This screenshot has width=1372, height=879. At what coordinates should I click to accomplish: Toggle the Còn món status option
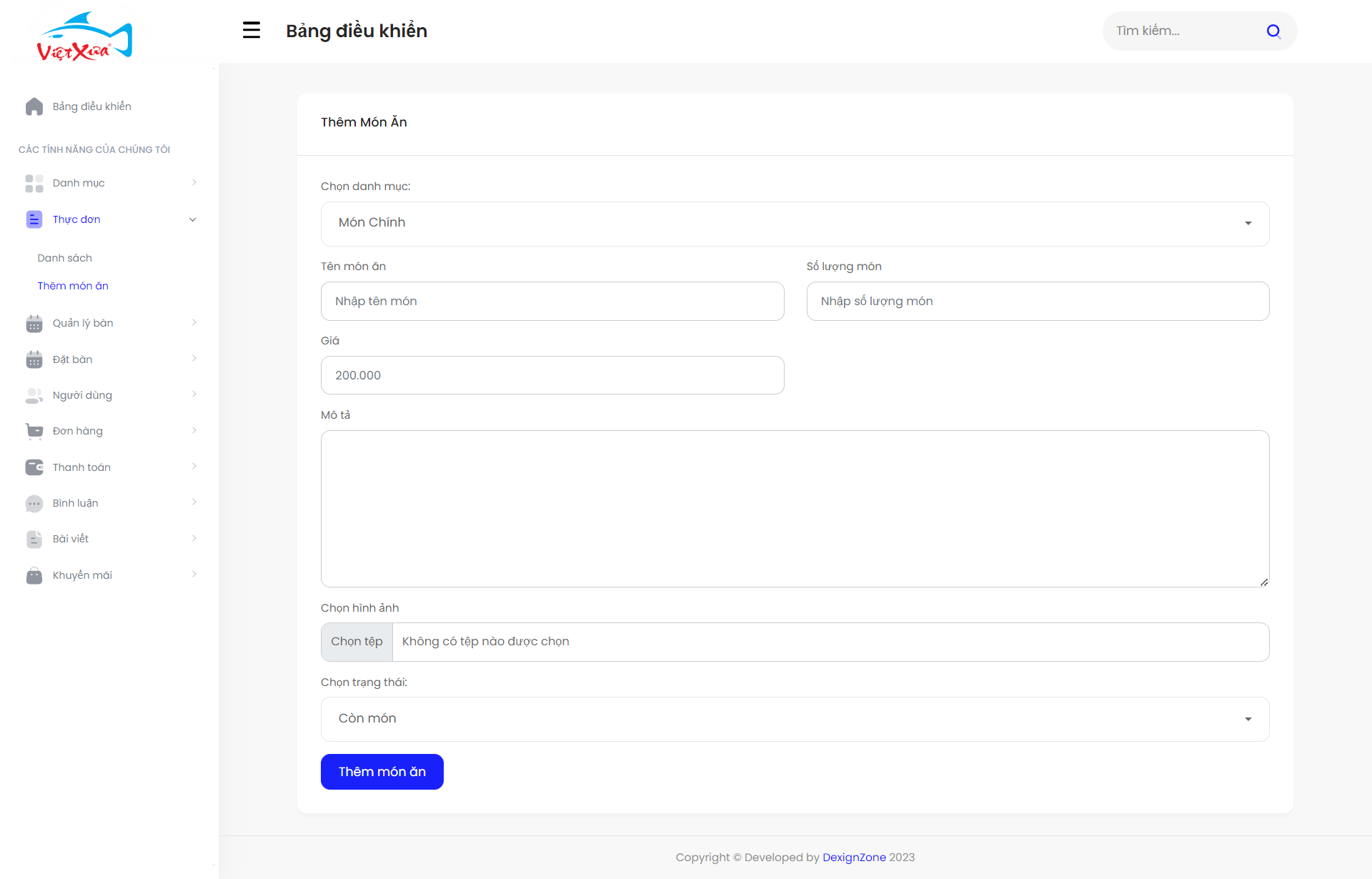coord(794,718)
